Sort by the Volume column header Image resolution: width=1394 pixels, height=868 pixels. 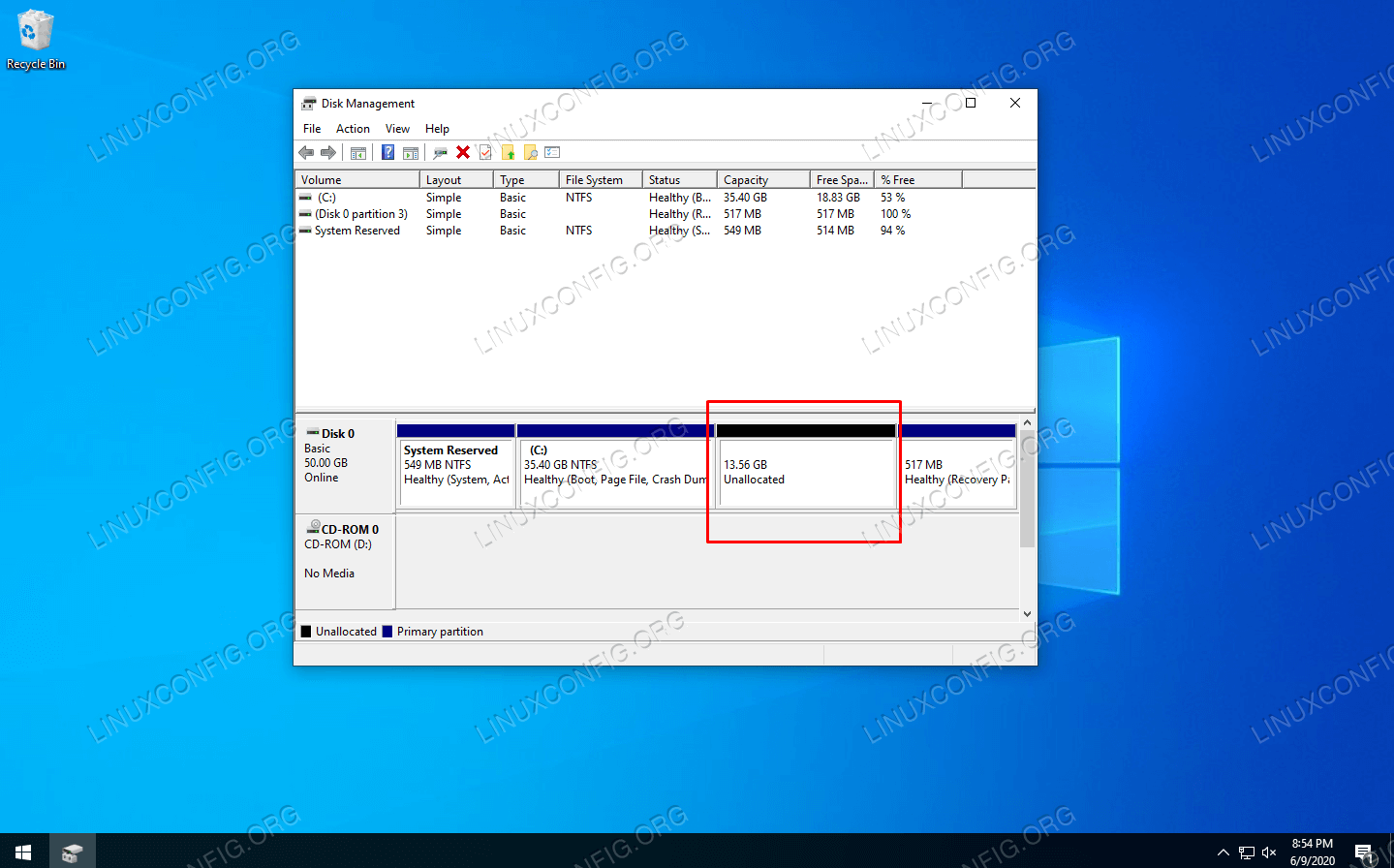pyautogui.click(x=357, y=179)
